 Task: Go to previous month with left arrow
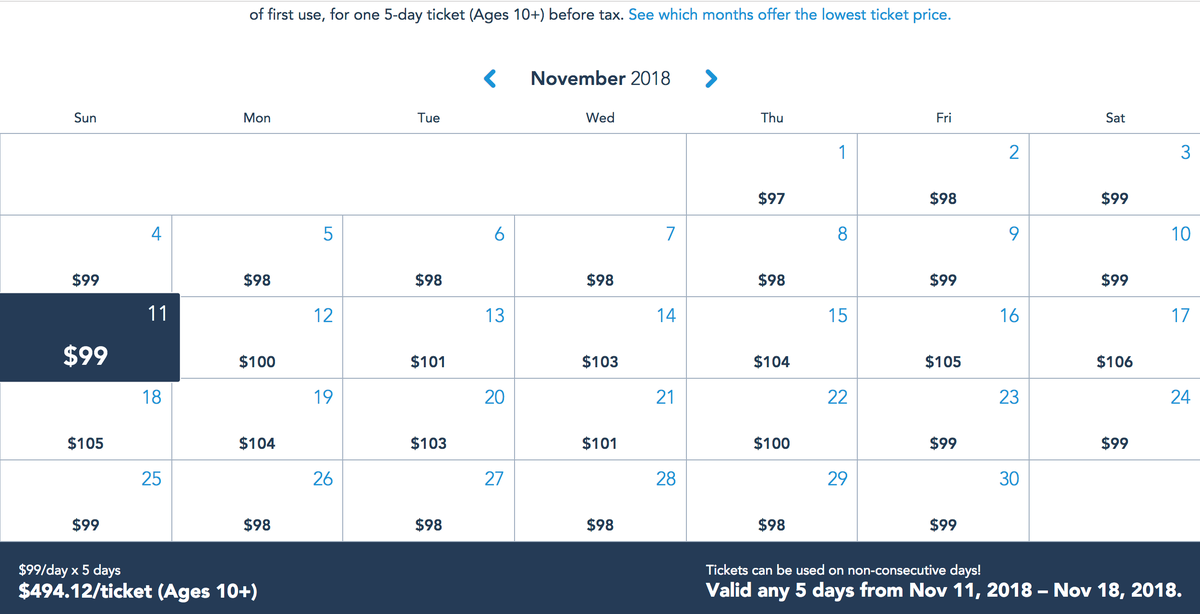click(490, 78)
